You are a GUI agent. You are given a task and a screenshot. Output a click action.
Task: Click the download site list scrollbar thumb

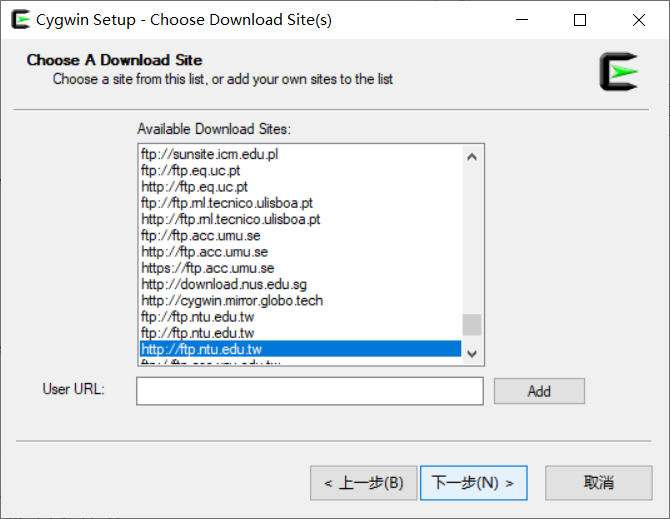(x=472, y=324)
